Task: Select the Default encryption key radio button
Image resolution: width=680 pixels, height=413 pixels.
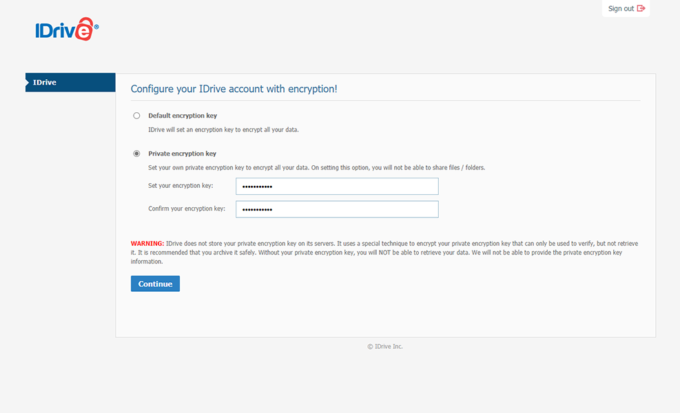Action: (x=137, y=116)
